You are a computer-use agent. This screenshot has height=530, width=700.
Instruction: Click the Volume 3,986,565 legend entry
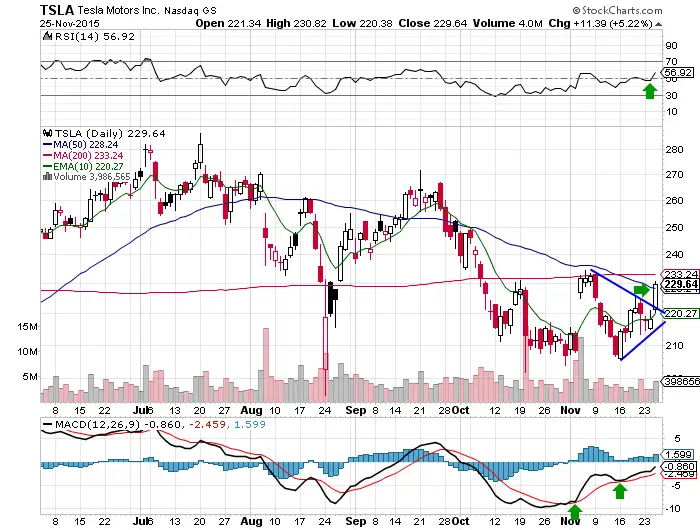(92, 177)
